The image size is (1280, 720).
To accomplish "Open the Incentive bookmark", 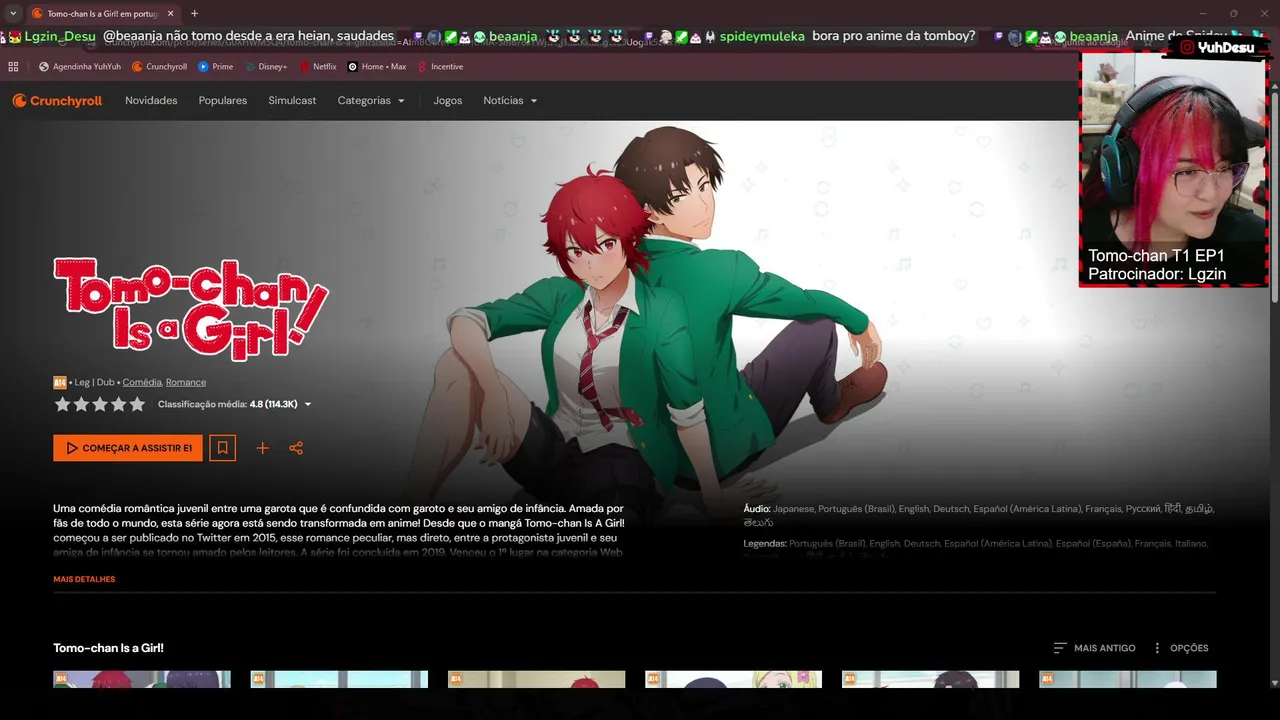I will pyautogui.click(x=440, y=67).
